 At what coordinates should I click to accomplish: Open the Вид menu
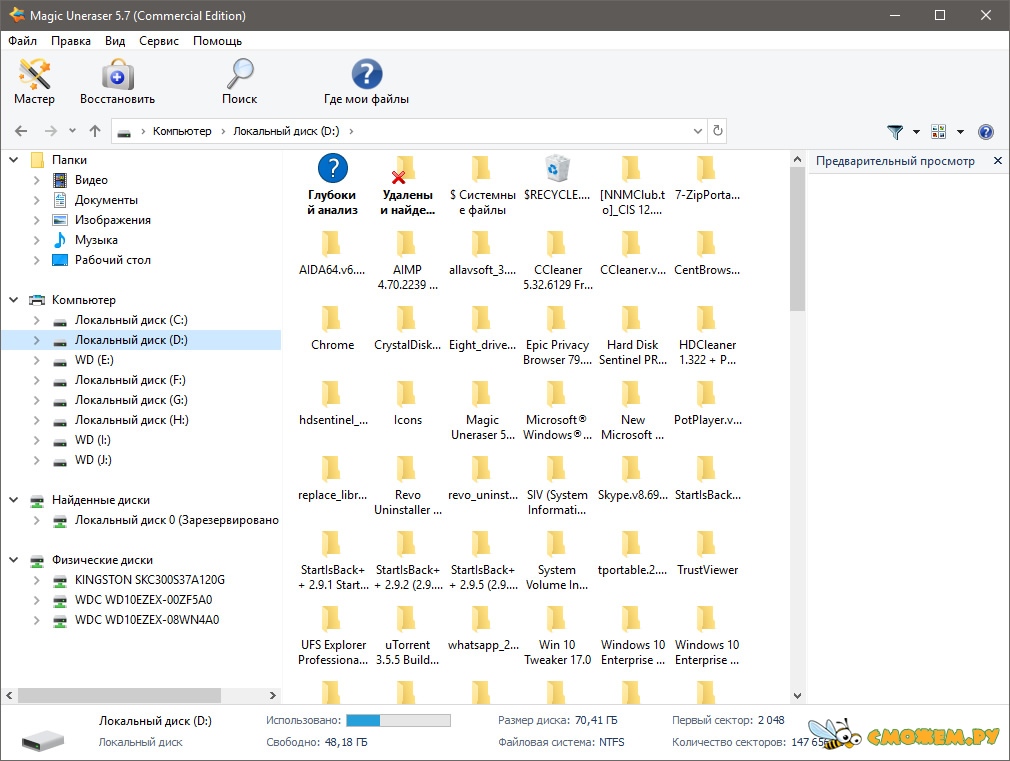[115, 41]
